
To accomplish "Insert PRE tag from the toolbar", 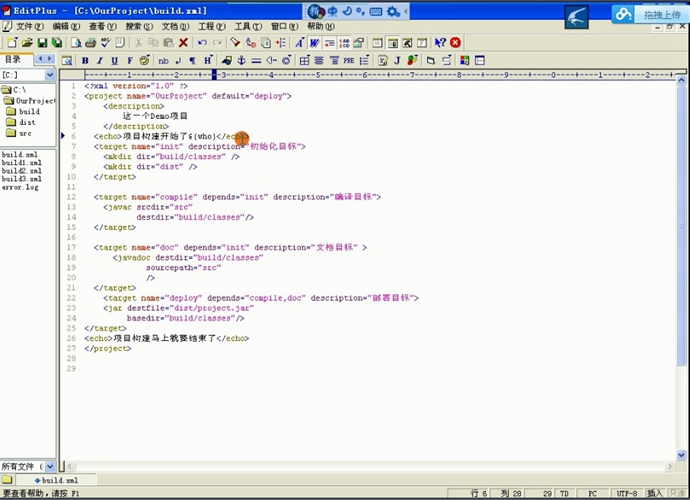I will coord(349,61).
